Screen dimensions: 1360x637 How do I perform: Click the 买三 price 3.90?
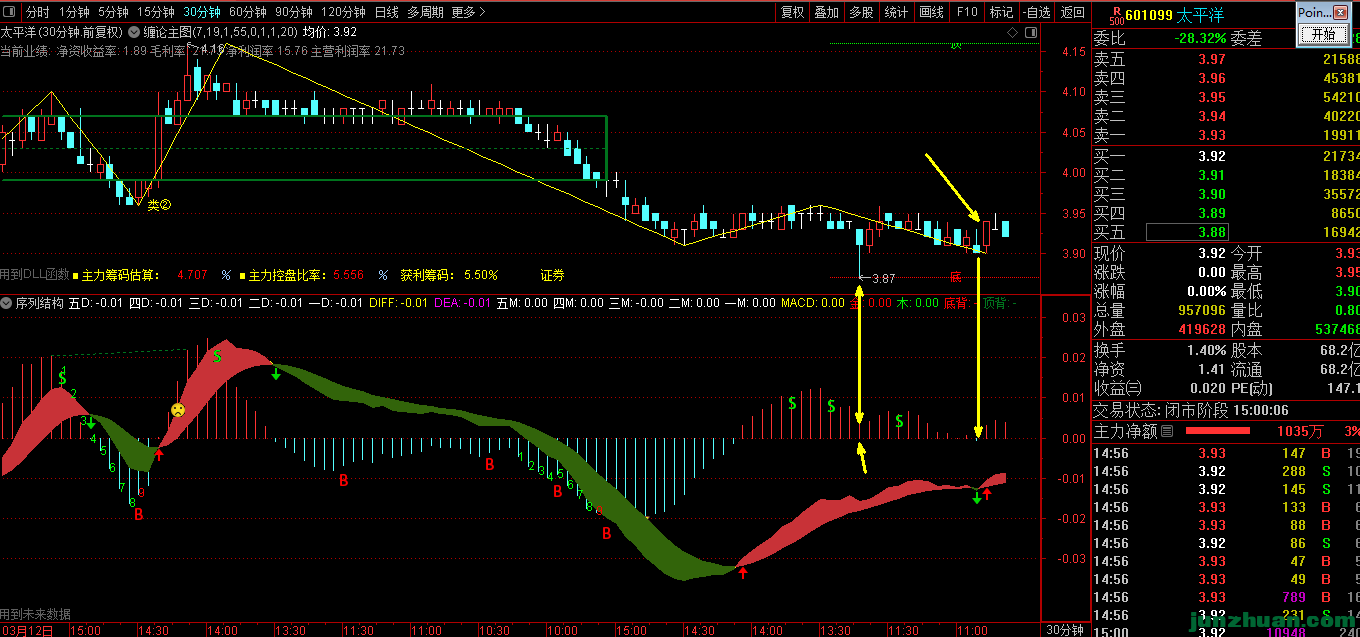1211,194
